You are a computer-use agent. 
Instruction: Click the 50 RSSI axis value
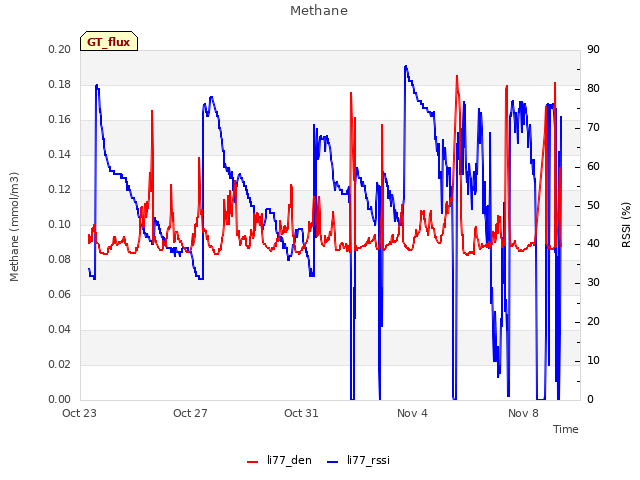(593, 205)
